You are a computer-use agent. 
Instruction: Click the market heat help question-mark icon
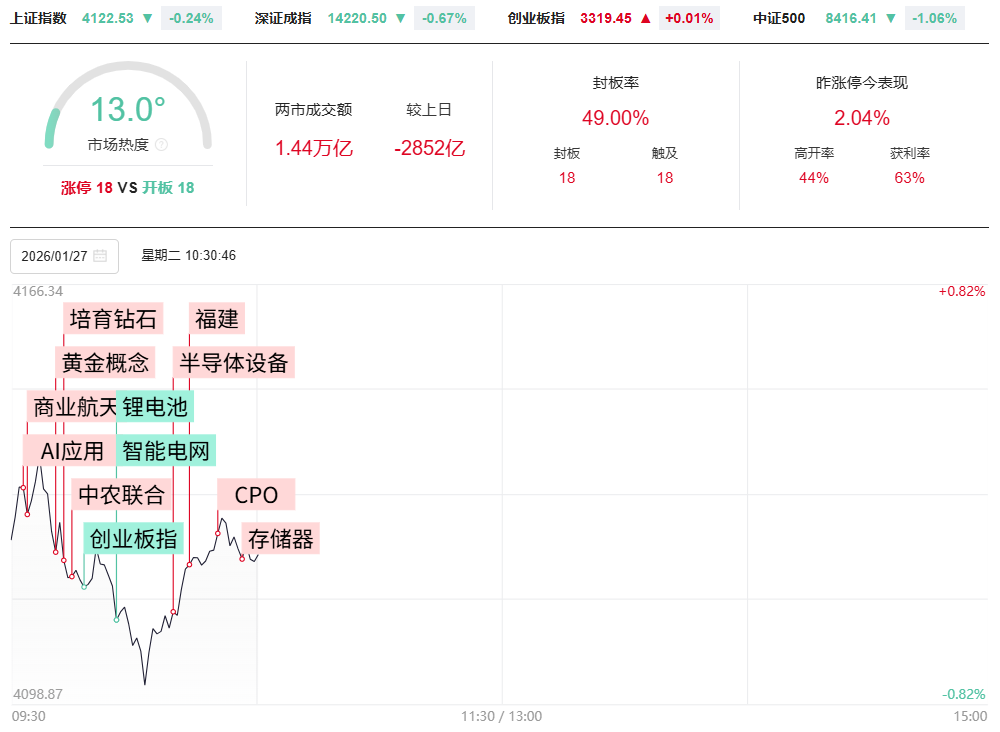[162, 145]
